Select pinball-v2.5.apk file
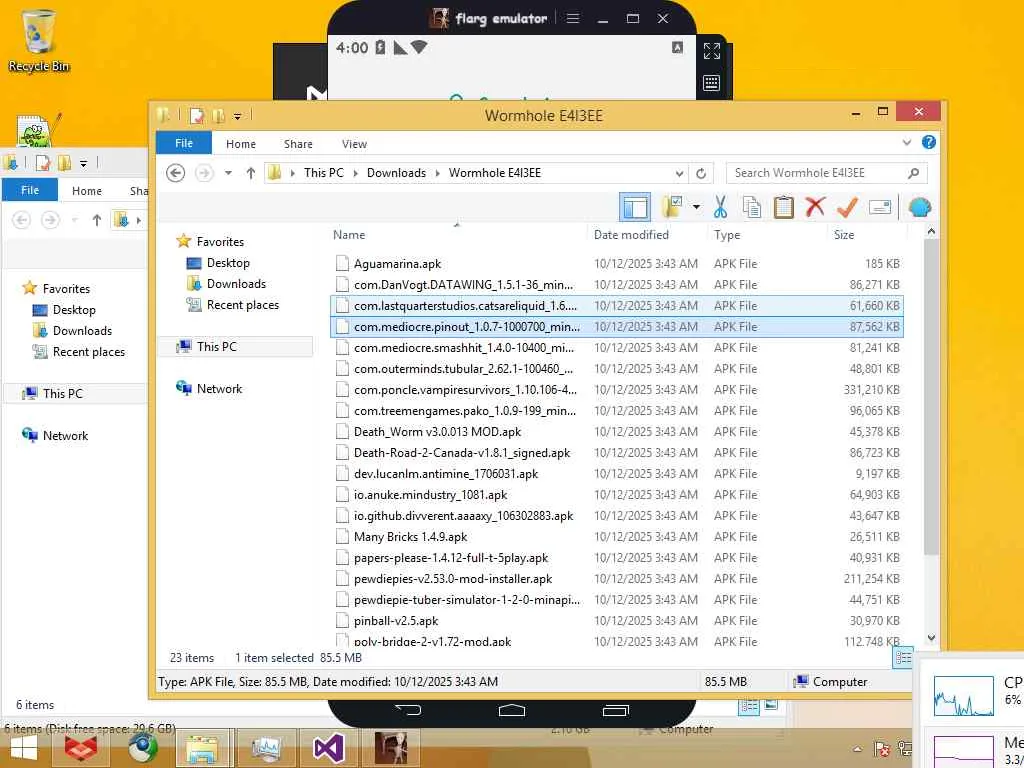Viewport: 1024px width, 768px height. pyautogui.click(x=616, y=620)
